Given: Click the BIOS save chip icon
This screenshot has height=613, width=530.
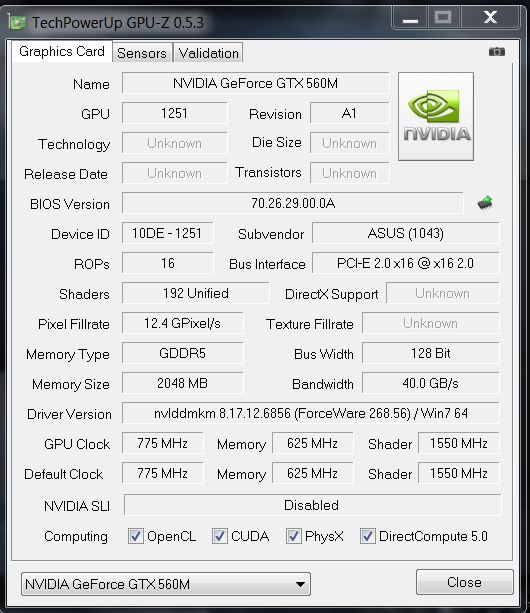Looking at the screenshot, I should pyautogui.click(x=485, y=203).
